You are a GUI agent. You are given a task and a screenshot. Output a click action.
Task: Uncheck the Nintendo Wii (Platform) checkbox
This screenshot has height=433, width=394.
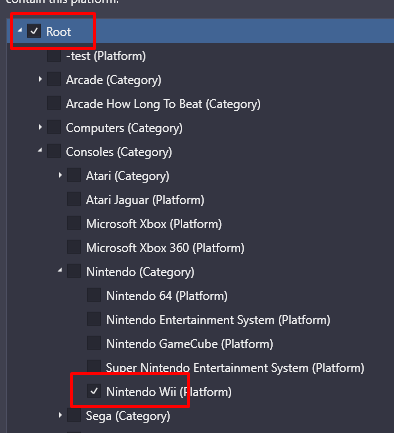(x=94, y=391)
